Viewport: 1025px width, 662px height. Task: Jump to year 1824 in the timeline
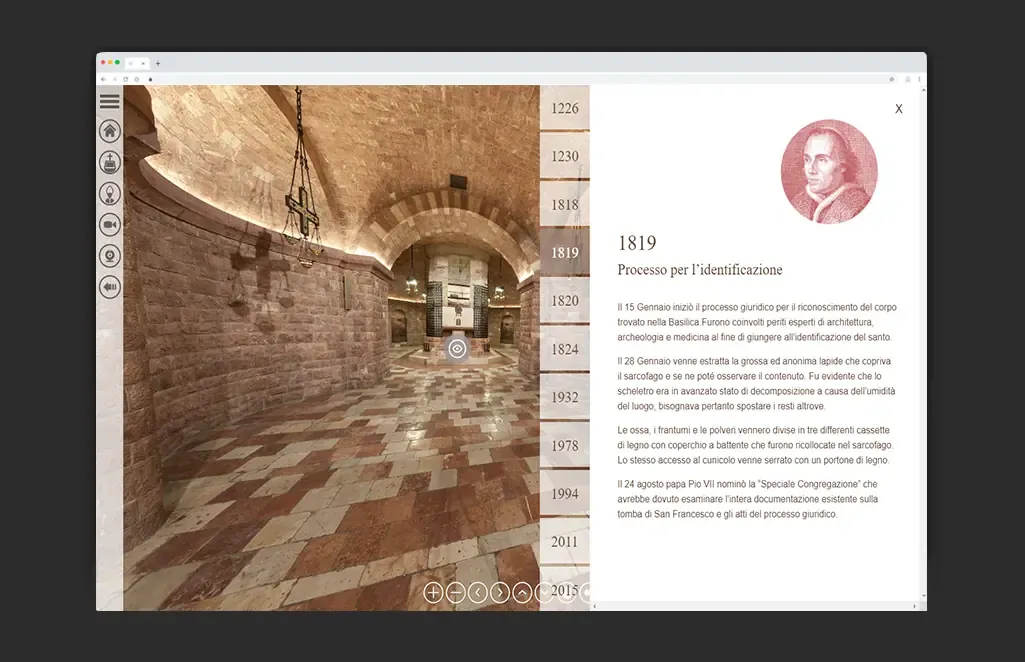pos(565,349)
